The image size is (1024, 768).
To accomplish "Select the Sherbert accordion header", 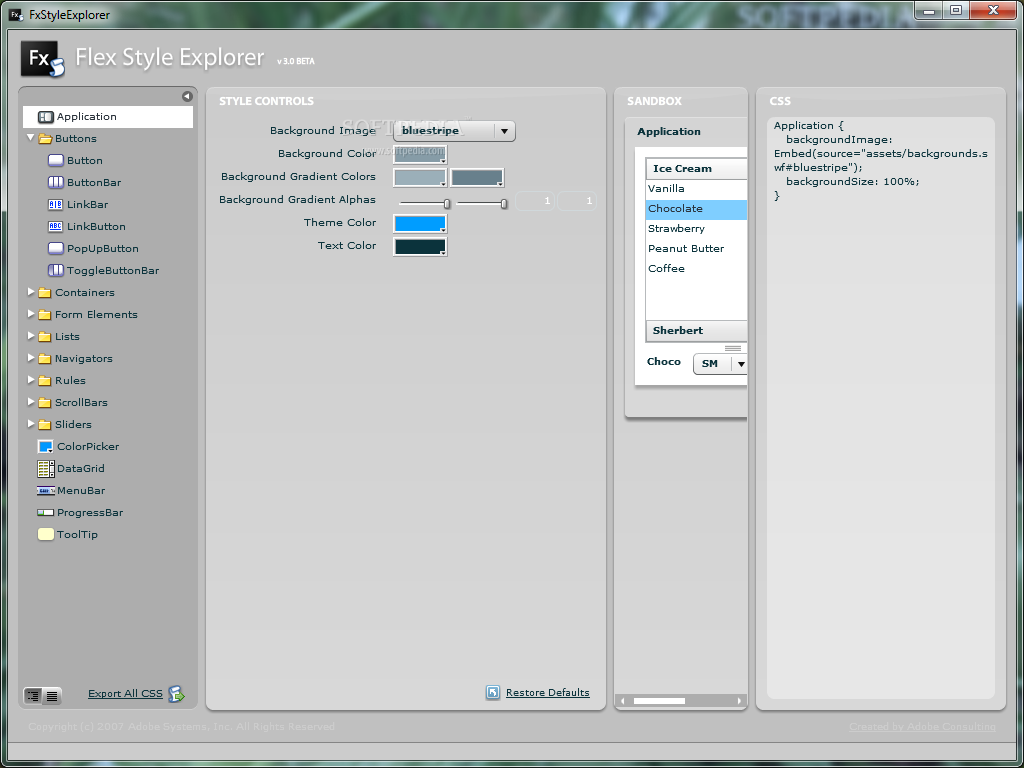I will click(x=696, y=330).
